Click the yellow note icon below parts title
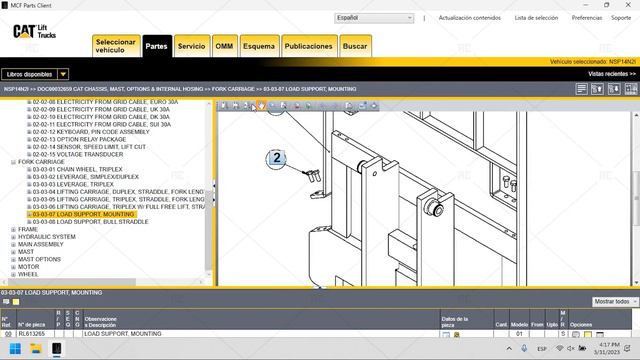Viewport: 640px width, 360px height. [x=16, y=302]
